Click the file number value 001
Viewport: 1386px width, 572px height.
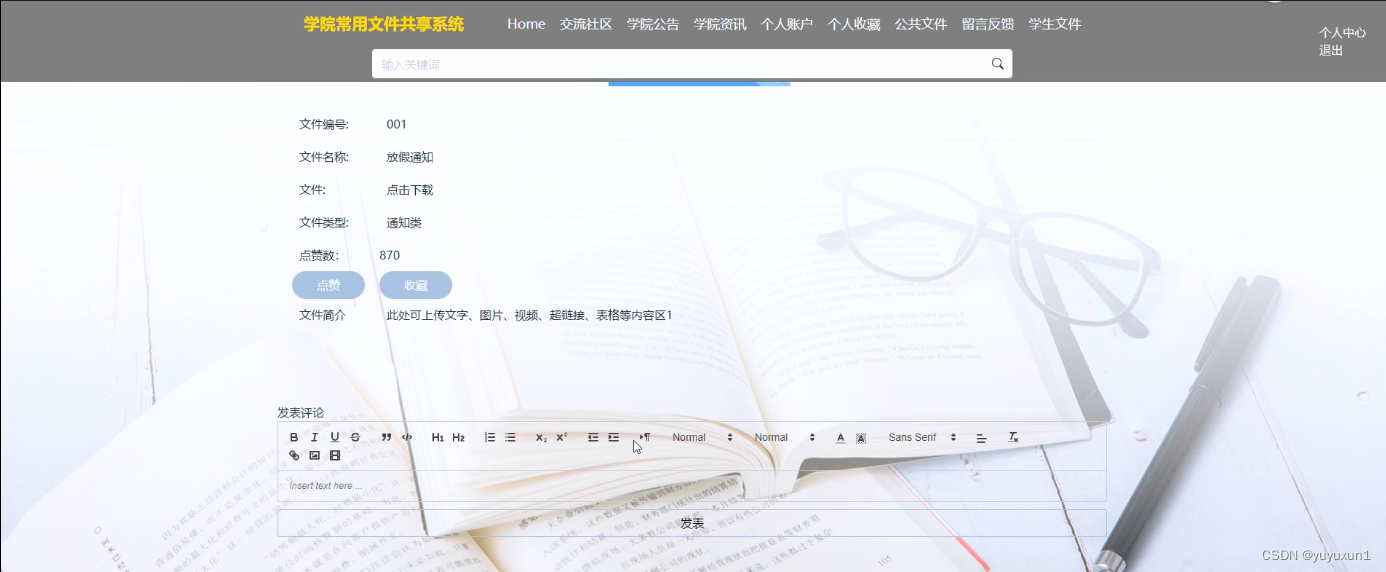[397, 124]
